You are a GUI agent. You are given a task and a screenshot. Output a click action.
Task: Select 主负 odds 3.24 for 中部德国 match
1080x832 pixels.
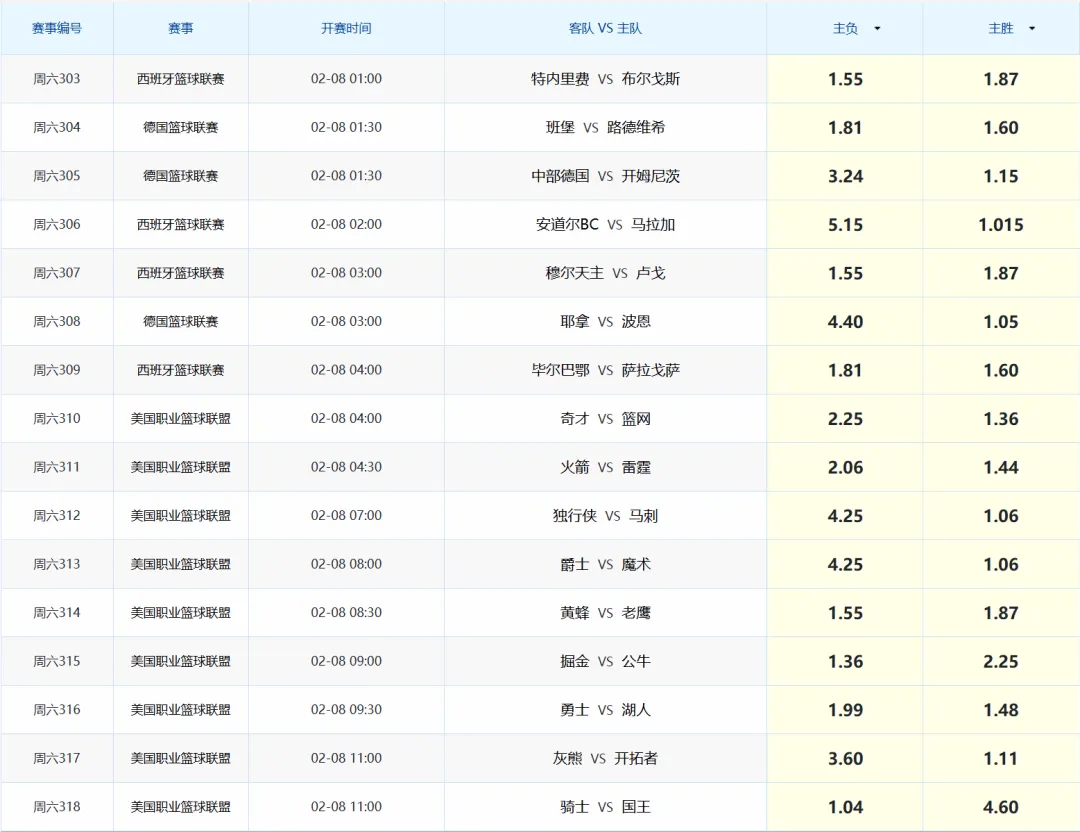pos(844,176)
